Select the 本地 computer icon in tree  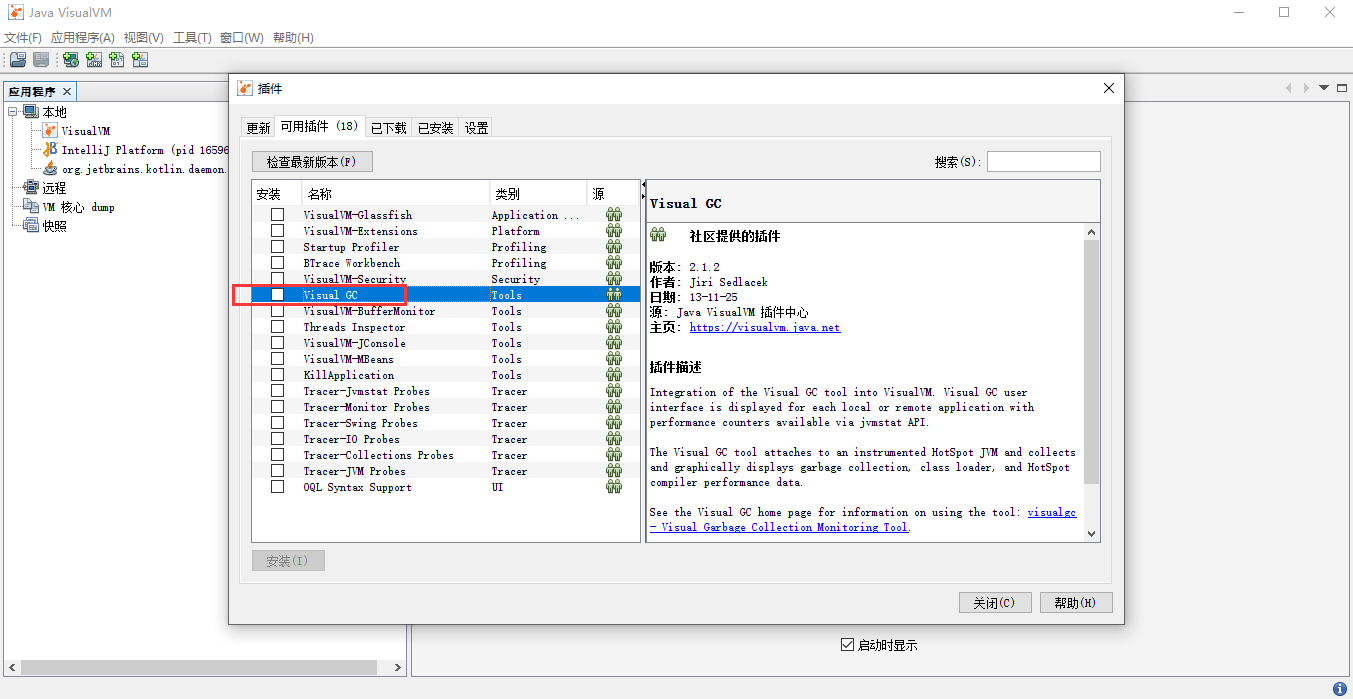point(31,112)
